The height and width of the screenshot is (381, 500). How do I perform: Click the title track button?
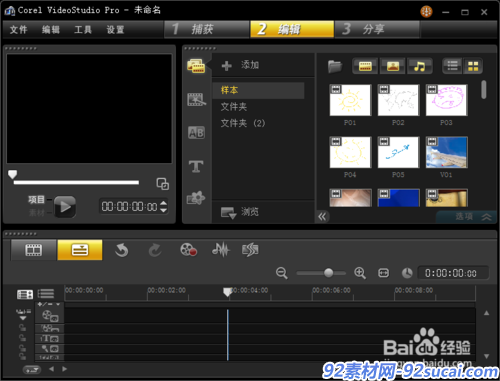click(50, 339)
